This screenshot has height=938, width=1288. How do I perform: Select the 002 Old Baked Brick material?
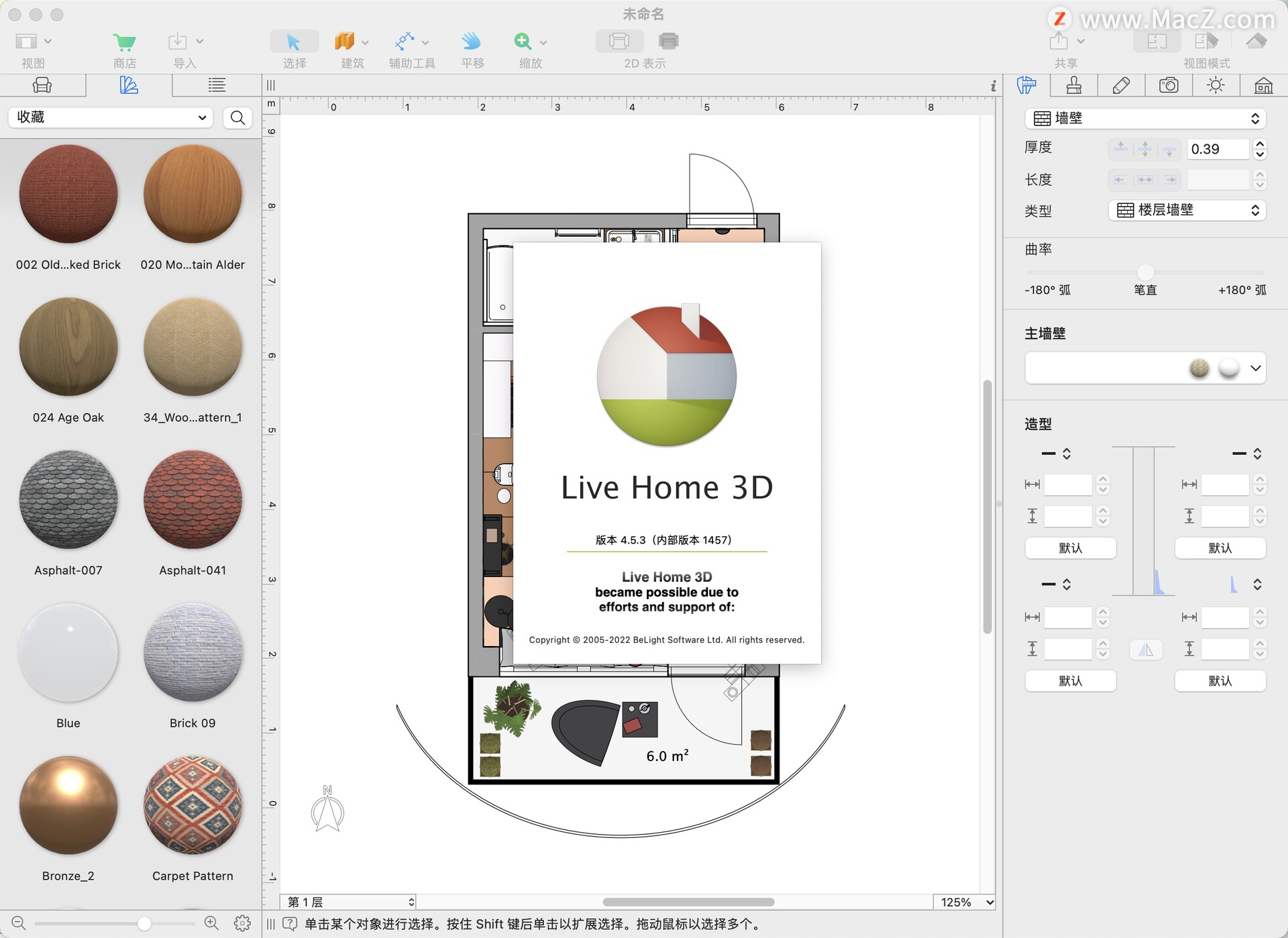coord(68,194)
